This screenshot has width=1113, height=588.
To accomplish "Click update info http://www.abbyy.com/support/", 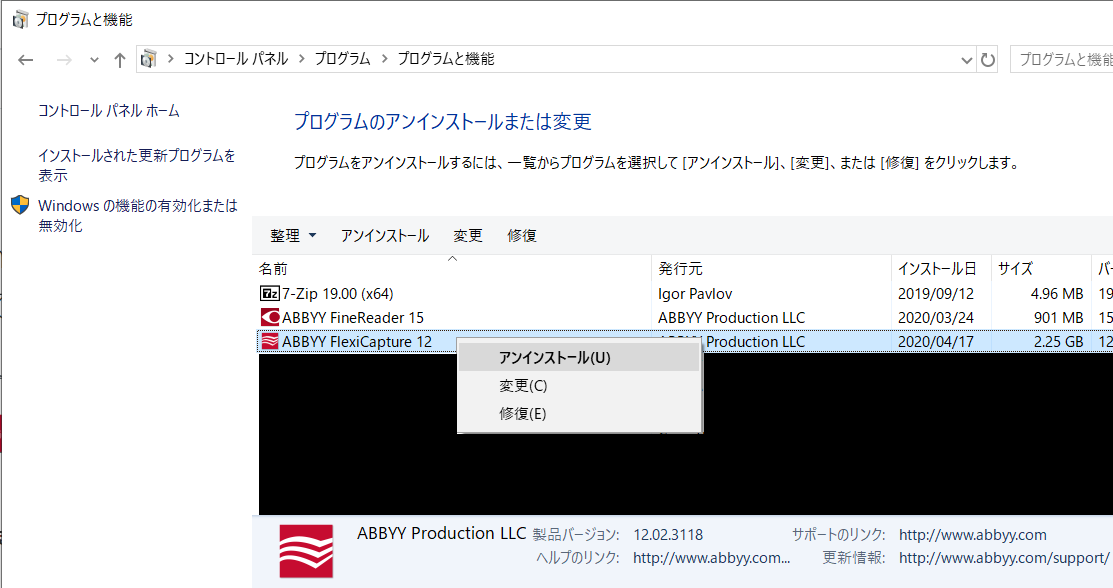I will [1004, 558].
